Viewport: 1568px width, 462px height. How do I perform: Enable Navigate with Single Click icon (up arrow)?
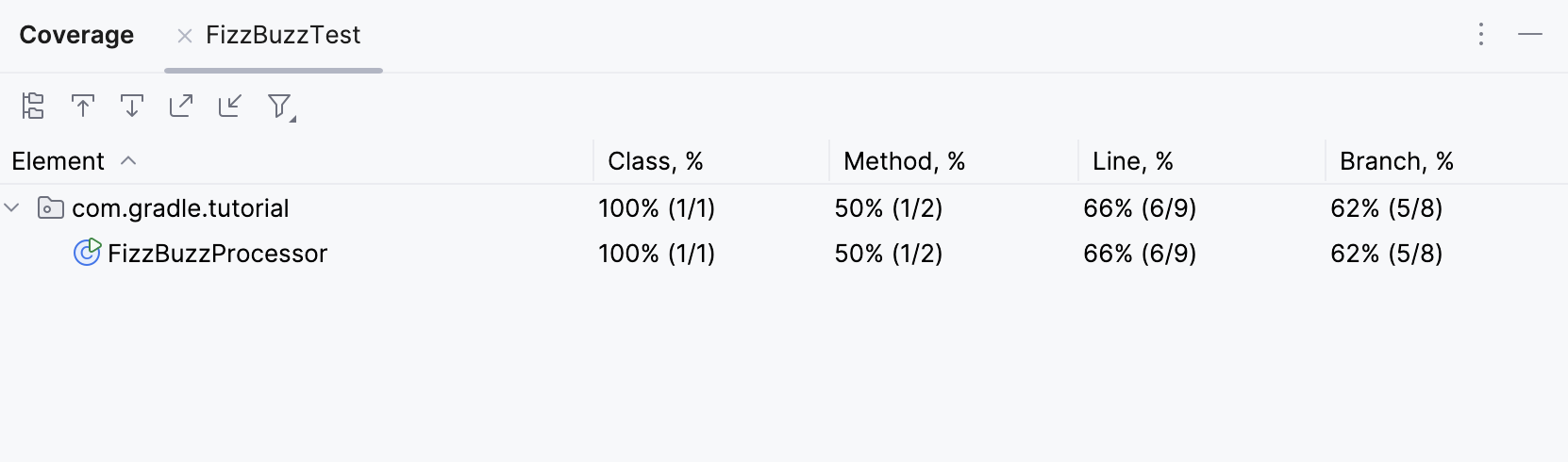pyautogui.click(x=83, y=106)
